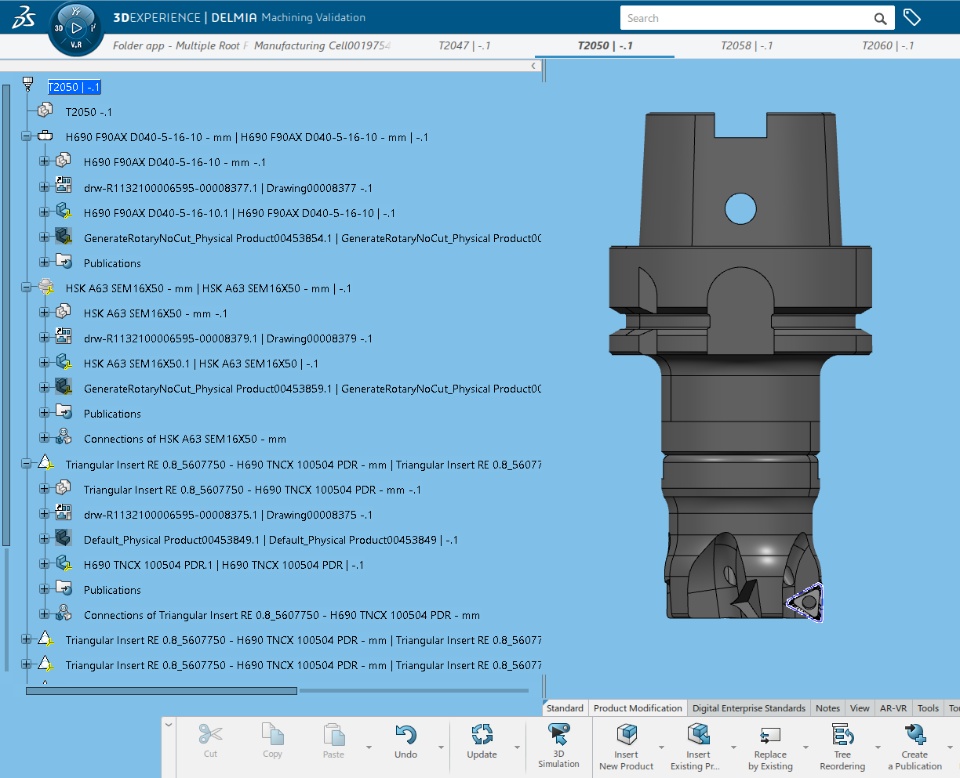The width and height of the screenshot is (960, 778).
Task: Click the Copy icon in toolbar
Action: 272,734
